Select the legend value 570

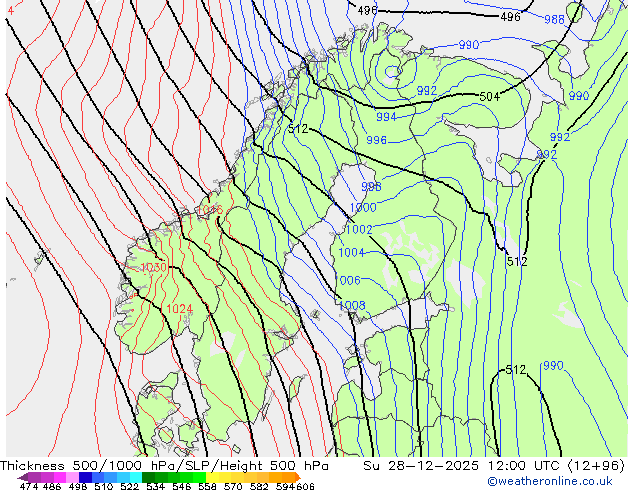[233, 486]
